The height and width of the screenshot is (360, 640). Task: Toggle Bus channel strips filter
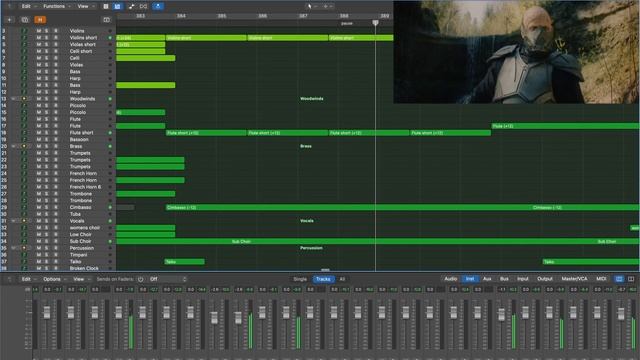pyautogui.click(x=504, y=279)
